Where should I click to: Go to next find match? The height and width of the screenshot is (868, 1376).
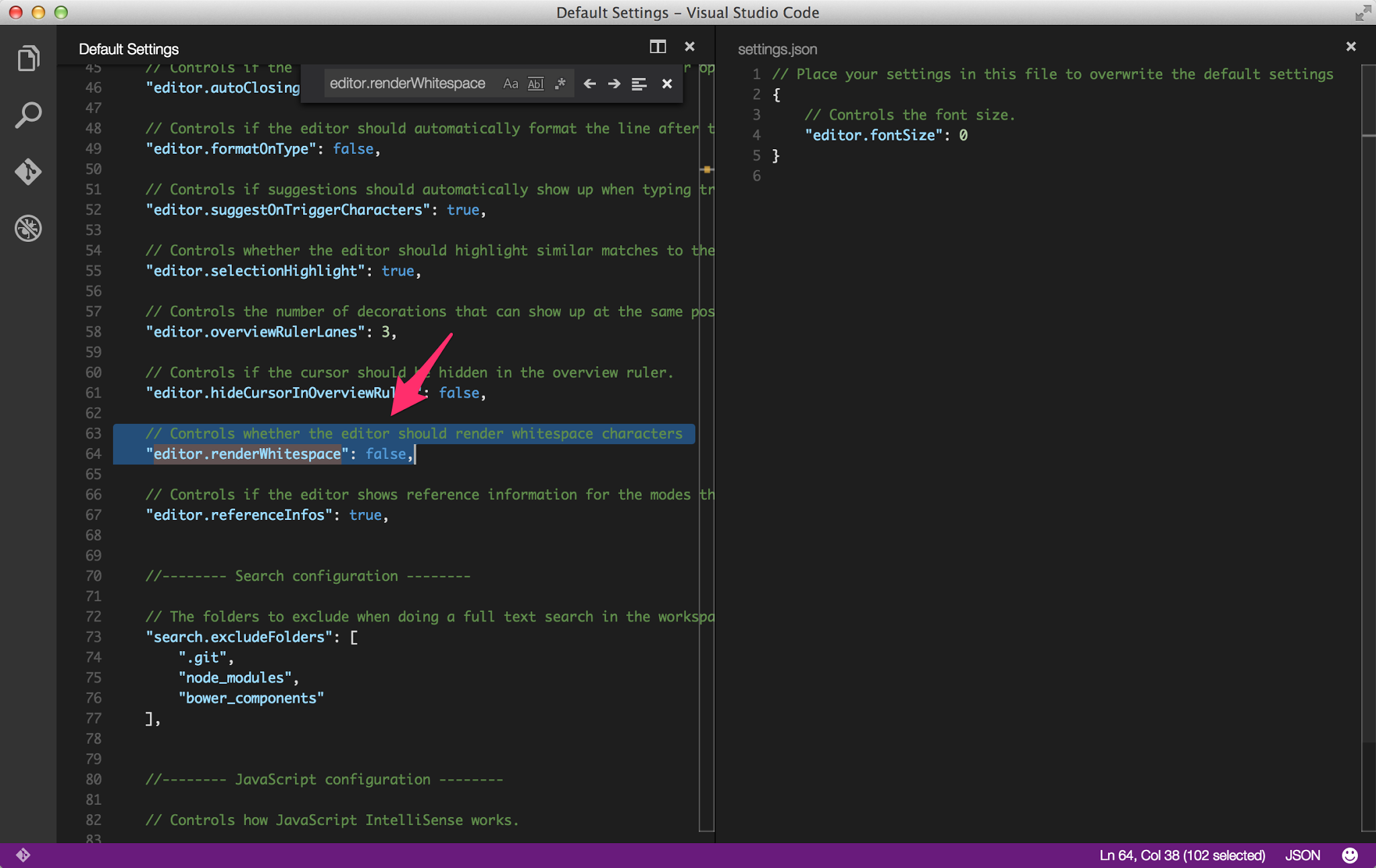click(x=613, y=83)
